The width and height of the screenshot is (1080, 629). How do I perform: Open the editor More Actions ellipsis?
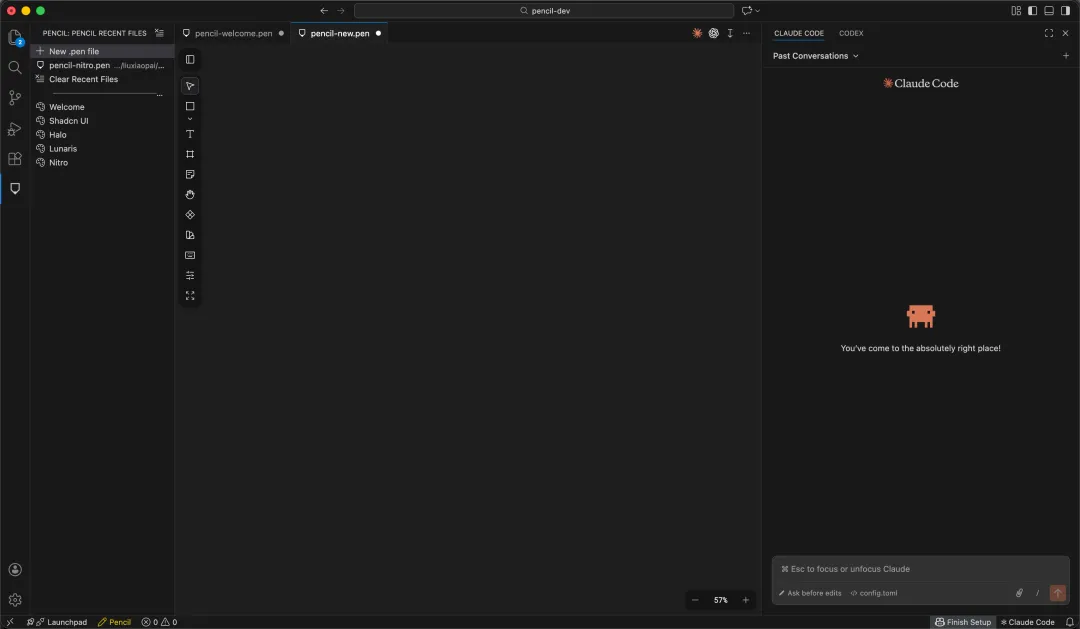pyautogui.click(x=747, y=33)
